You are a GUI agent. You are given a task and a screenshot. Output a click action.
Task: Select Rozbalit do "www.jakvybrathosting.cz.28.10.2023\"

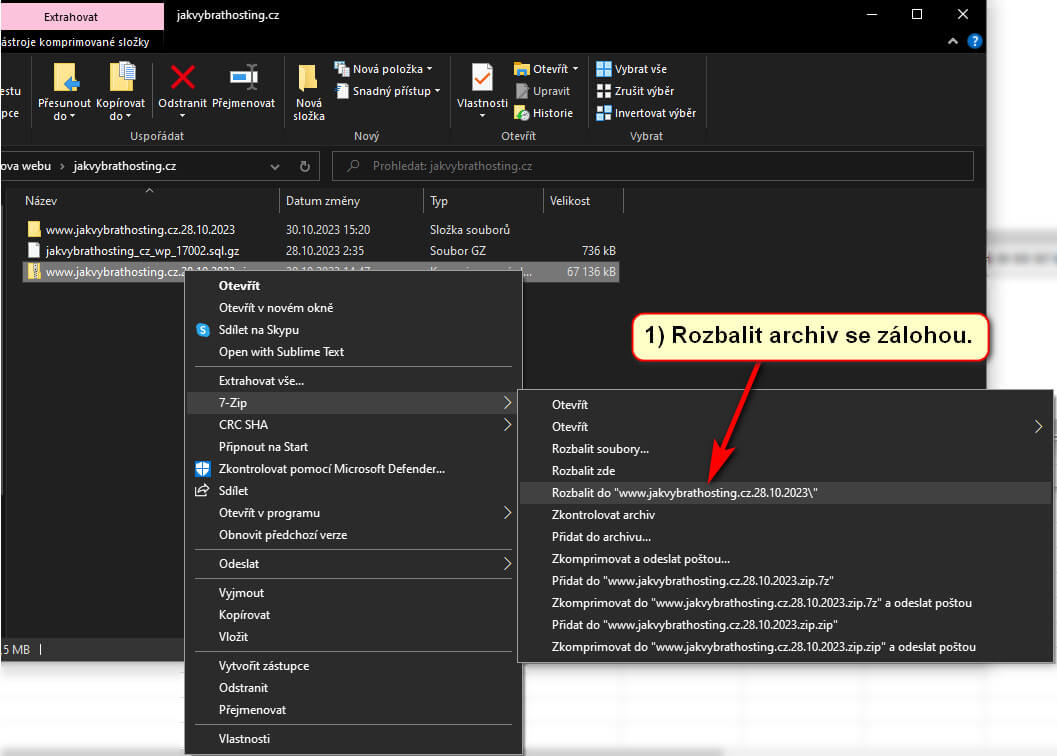685,493
